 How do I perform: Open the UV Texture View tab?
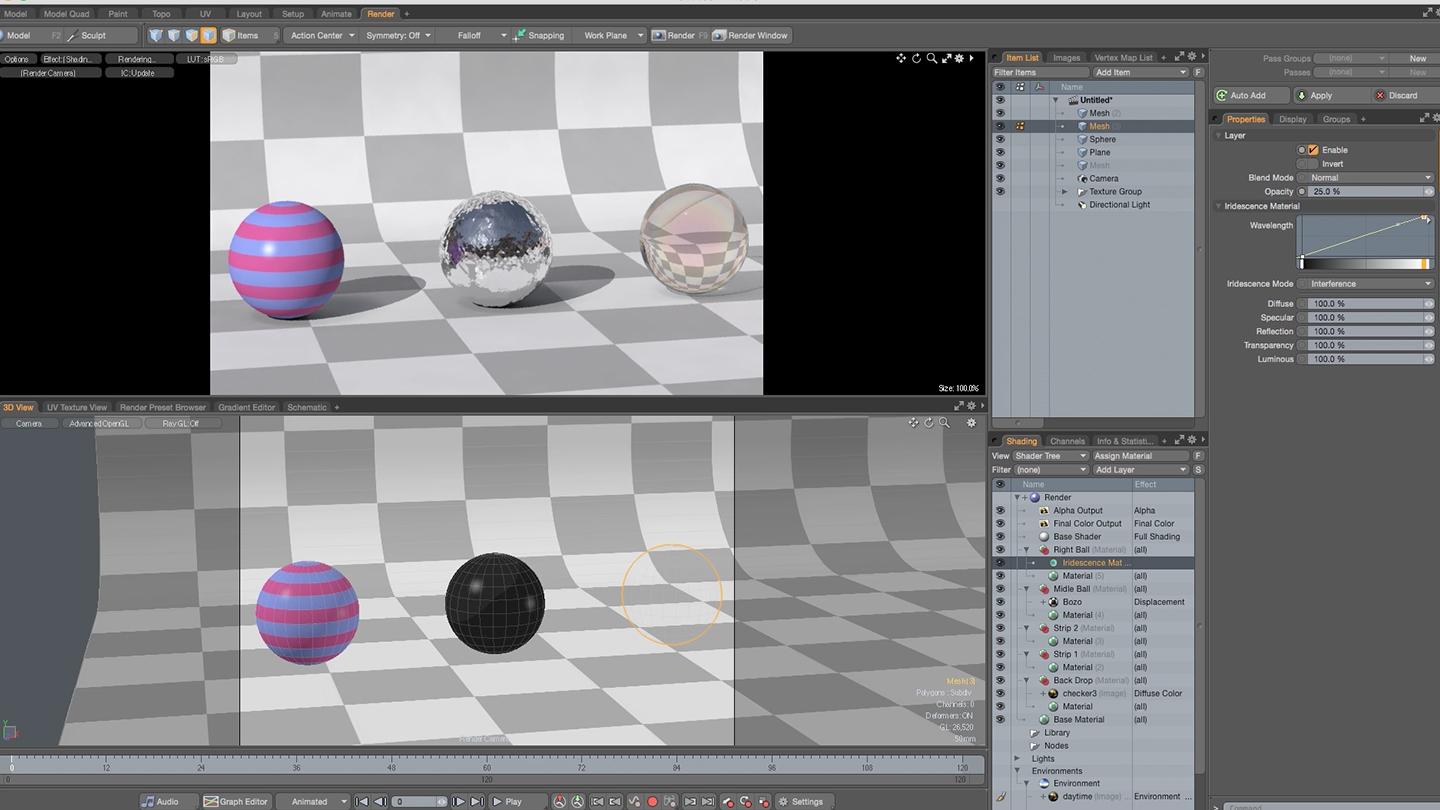point(77,407)
